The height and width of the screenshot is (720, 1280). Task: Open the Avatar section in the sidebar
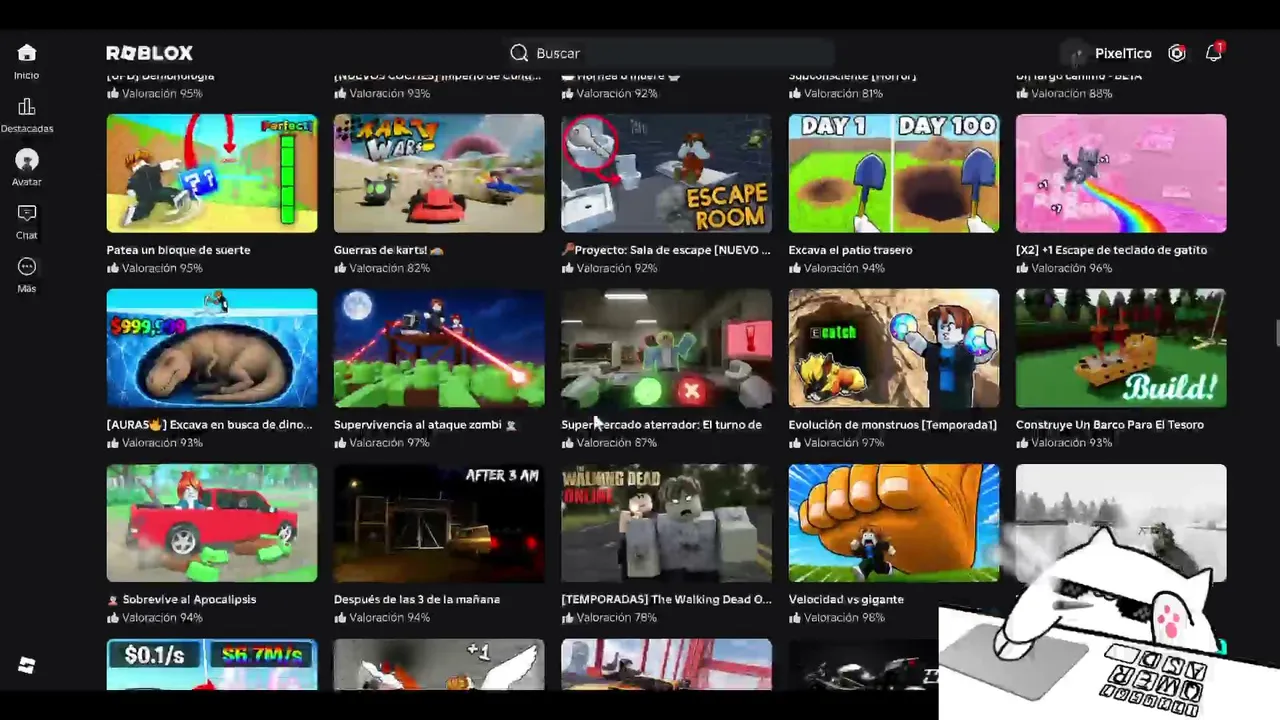pos(27,167)
